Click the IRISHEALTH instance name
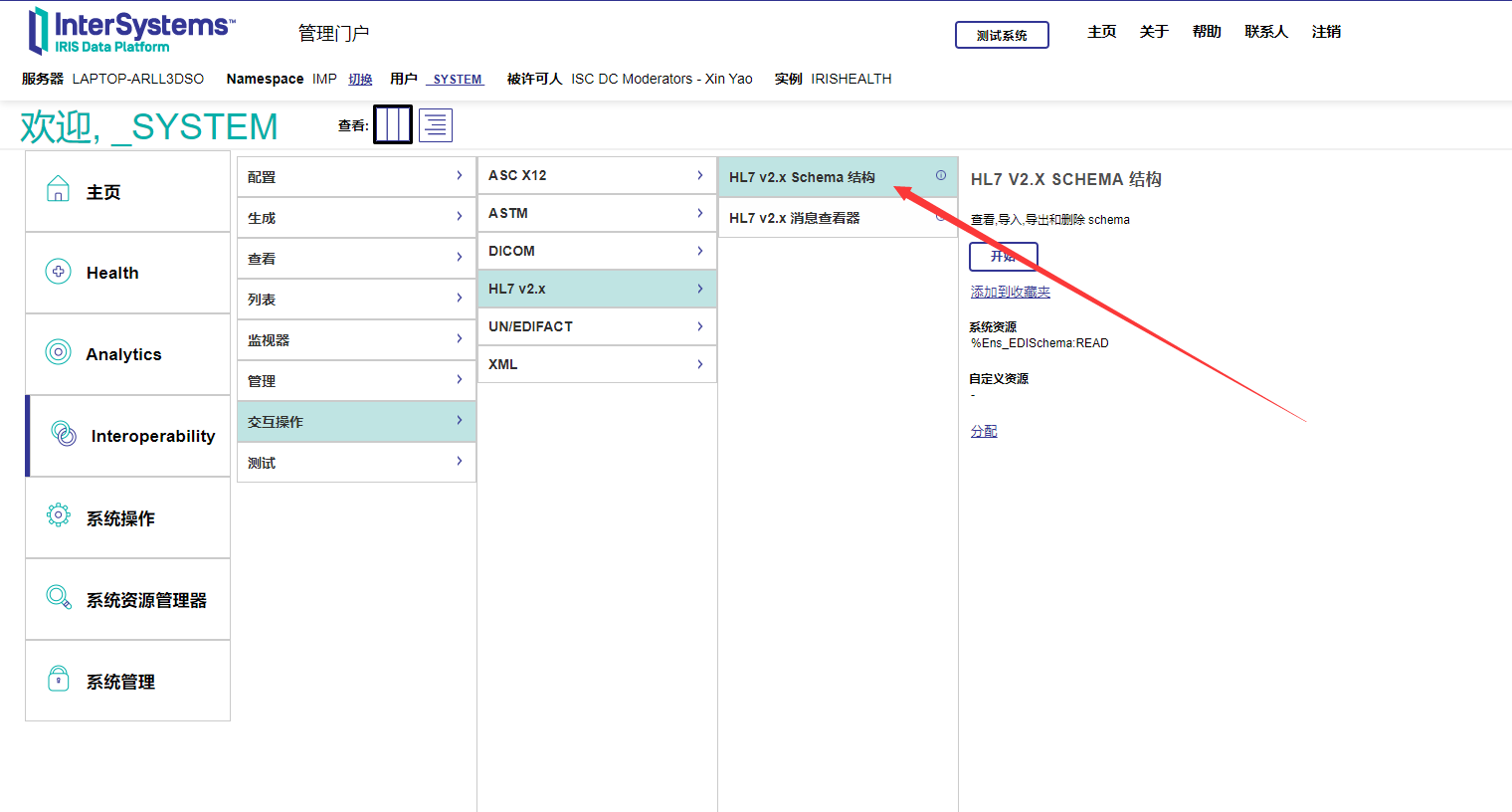Screen dimensions: 1512x812 click(x=851, y=79)
